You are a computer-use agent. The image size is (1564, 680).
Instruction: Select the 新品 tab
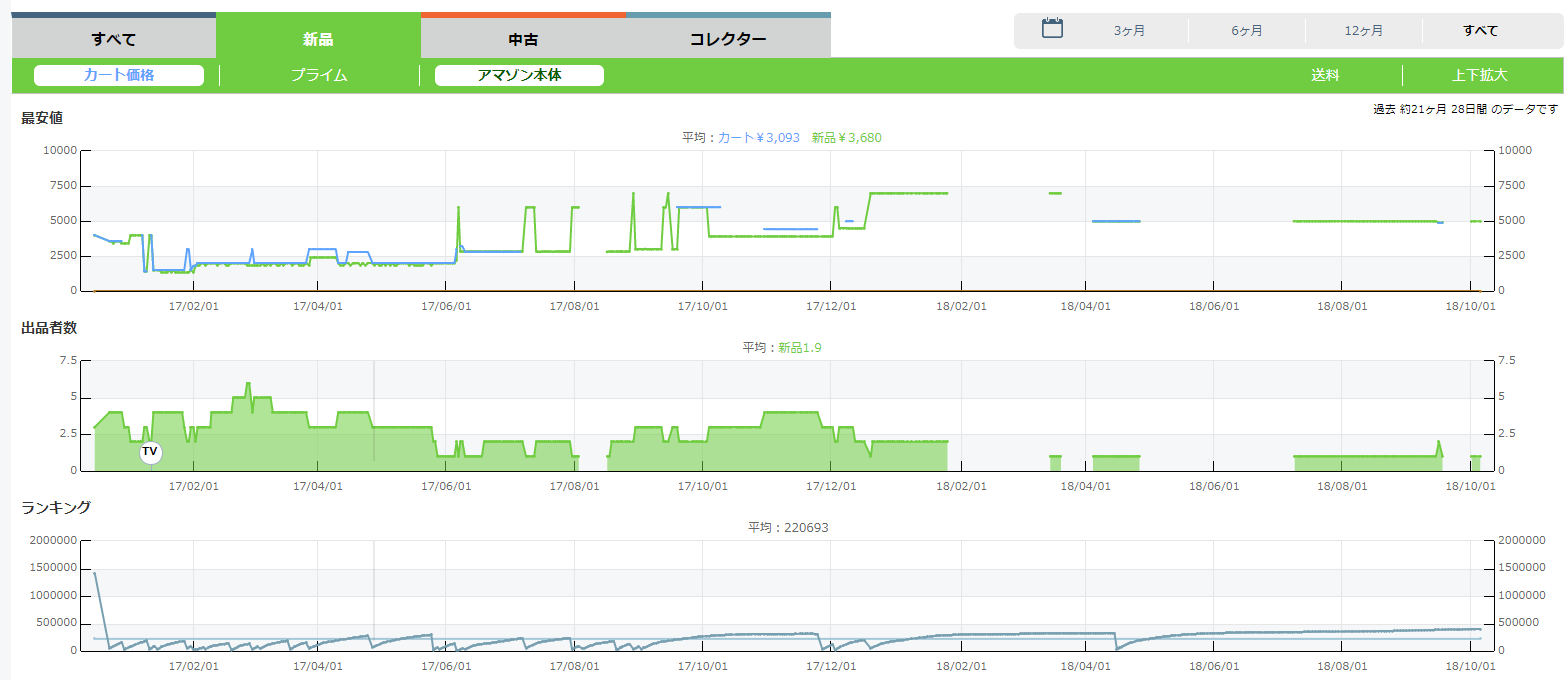[318, 39]
